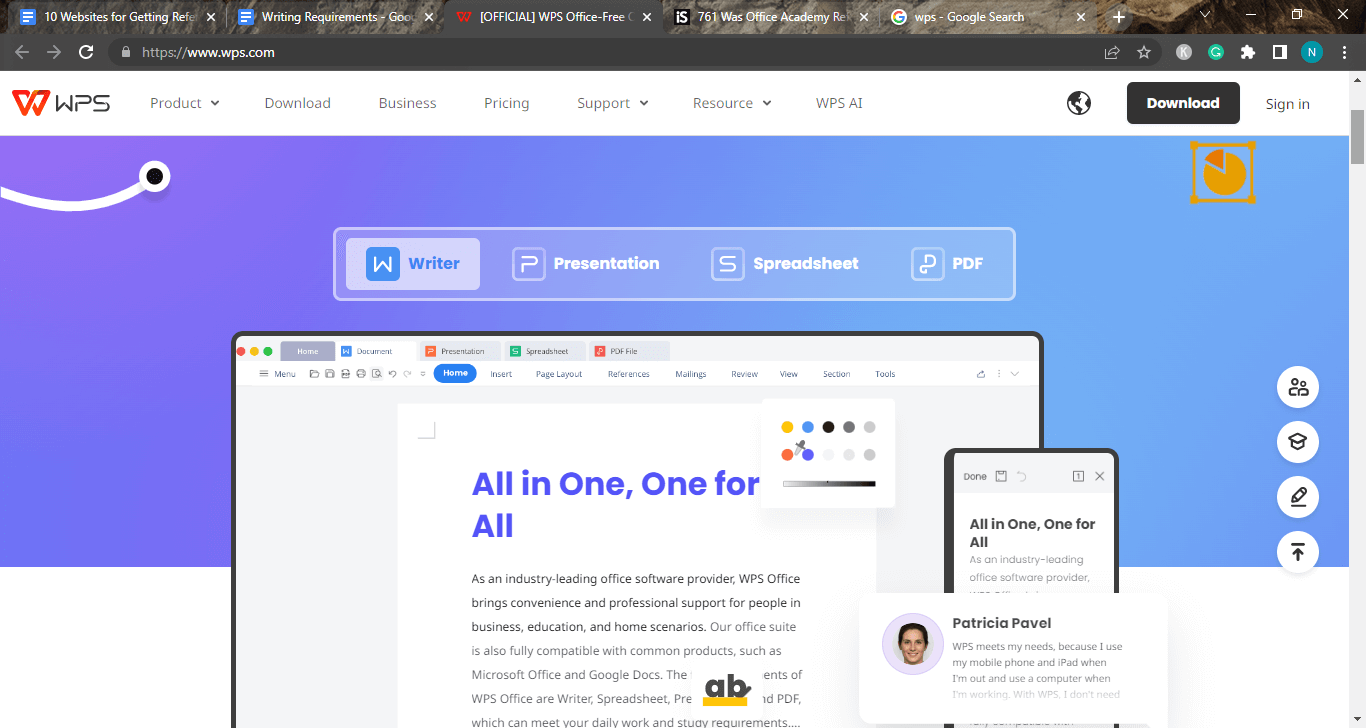The width and height of the screenshot is (1366, 728).
Task: Click the pen feedback floating button
Action: tap(1298, 497)
